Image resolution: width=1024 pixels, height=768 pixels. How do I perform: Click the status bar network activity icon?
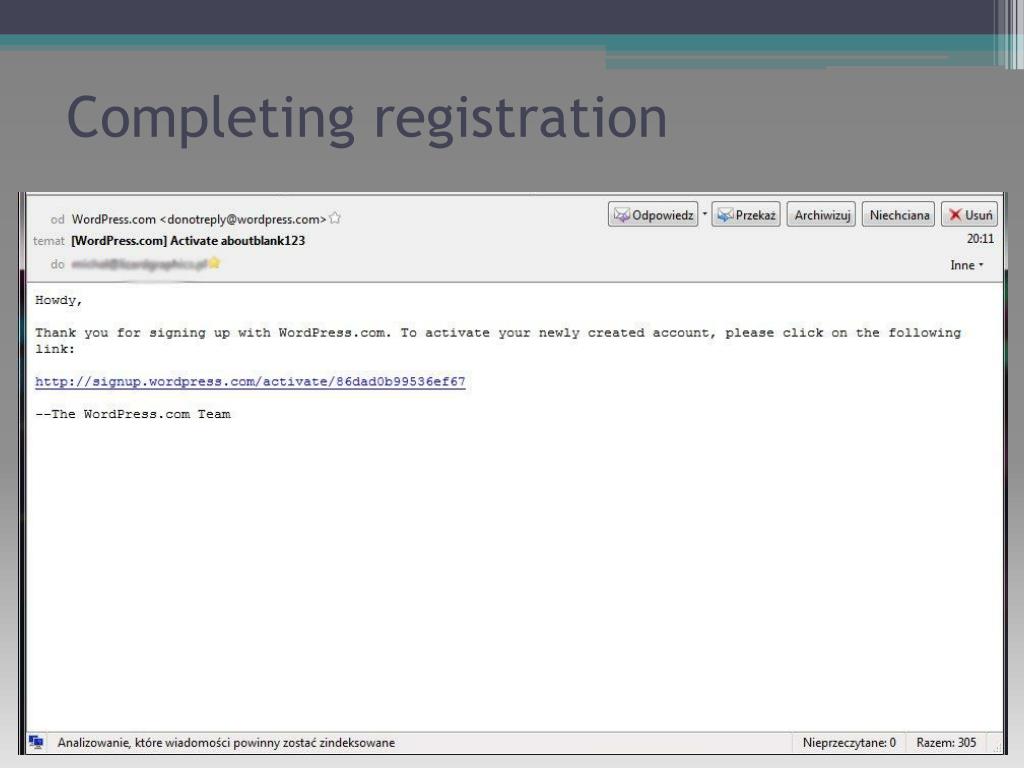pos(37,742)
